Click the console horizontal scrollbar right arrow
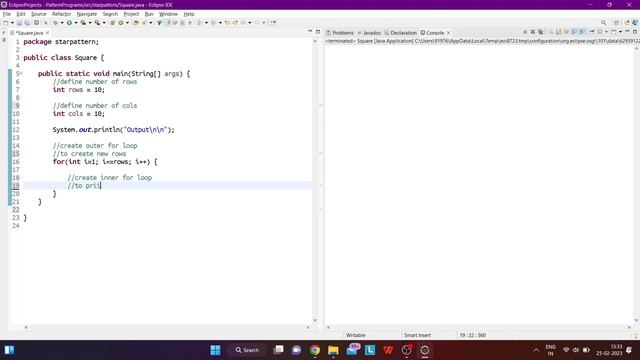This screenshot has width=640, height=360. [x=629, y=327]
